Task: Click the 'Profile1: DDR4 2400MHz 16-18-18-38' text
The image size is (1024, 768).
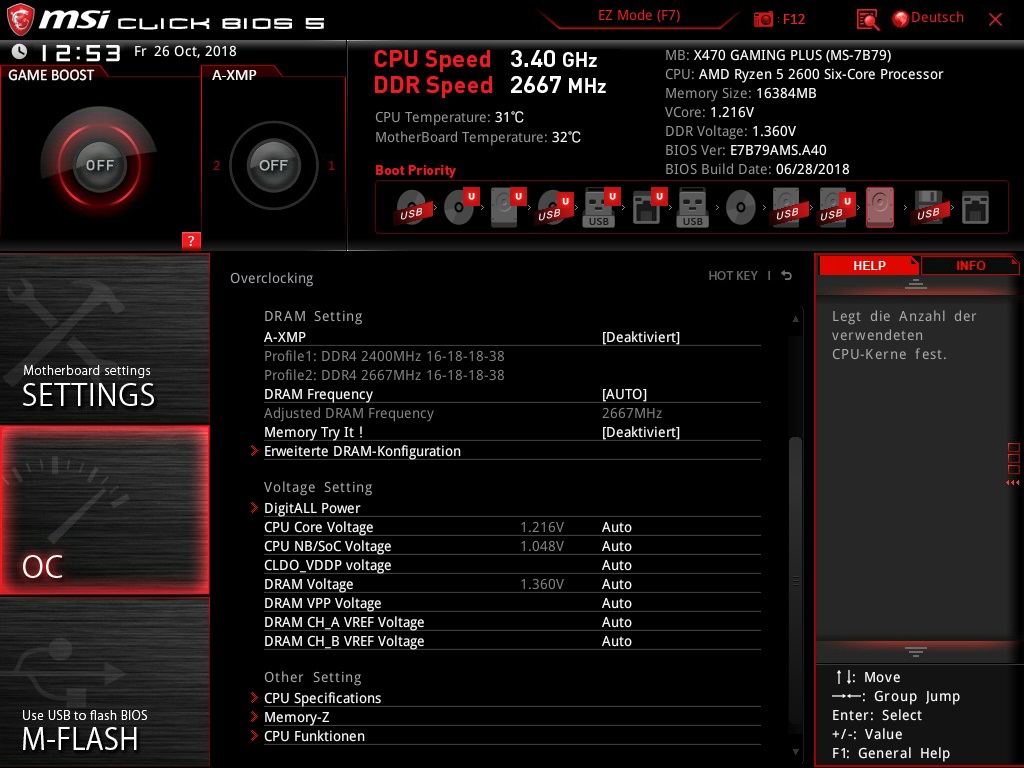Action: coord(384,356)
